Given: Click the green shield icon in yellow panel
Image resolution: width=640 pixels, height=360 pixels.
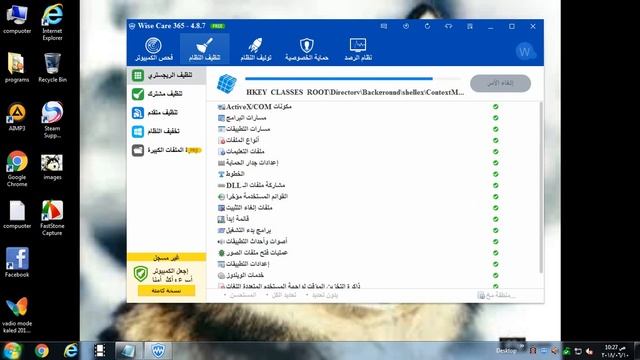Looking at the screenshot, I should pyautogui.click(x=141, y=274).
